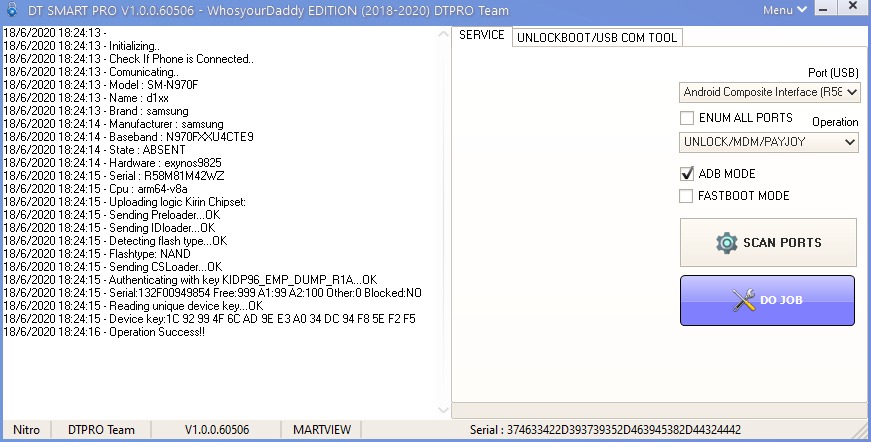This screenshot has height=442, width=871.
Task: Click log line starting 'Device key:1C 92 99'
Action: click(209, 319)
